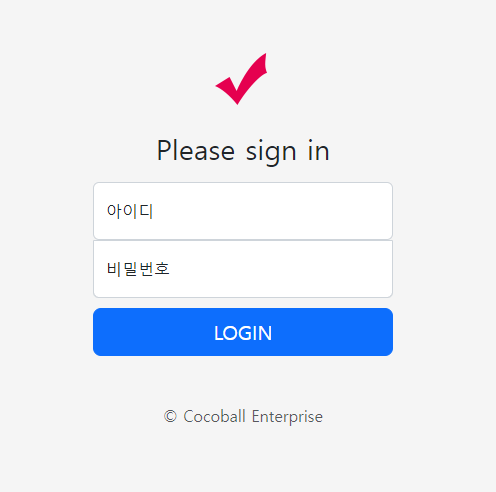Click the LOGIN label text
The image size is (496, 492).
[243, 333]
